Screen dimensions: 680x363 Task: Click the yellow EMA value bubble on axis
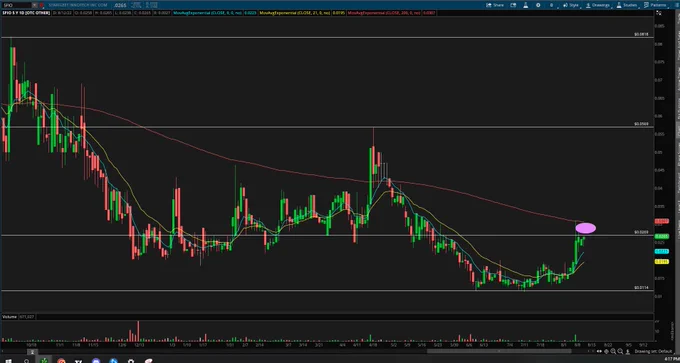coord(661,262)
